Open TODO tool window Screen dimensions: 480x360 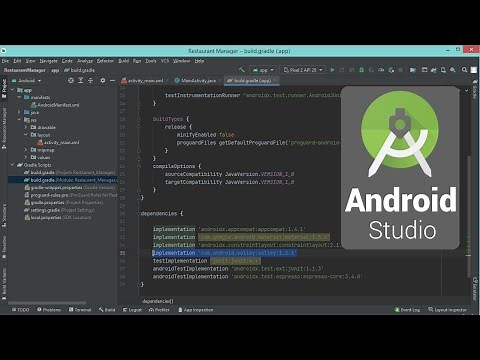pyautogui.click(x=20, y=310)
